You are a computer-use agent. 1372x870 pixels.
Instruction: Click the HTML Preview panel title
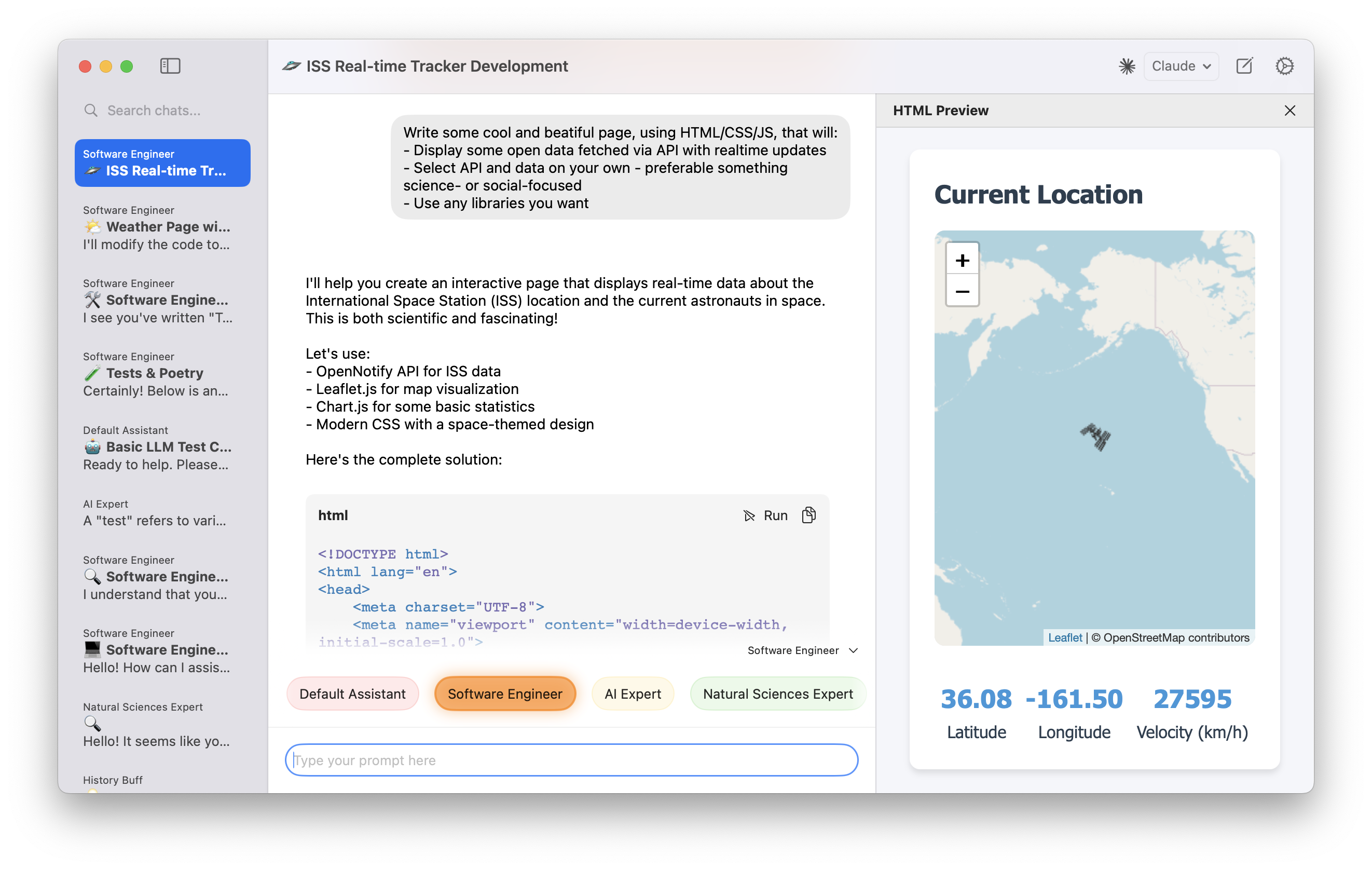pos(940,110)
